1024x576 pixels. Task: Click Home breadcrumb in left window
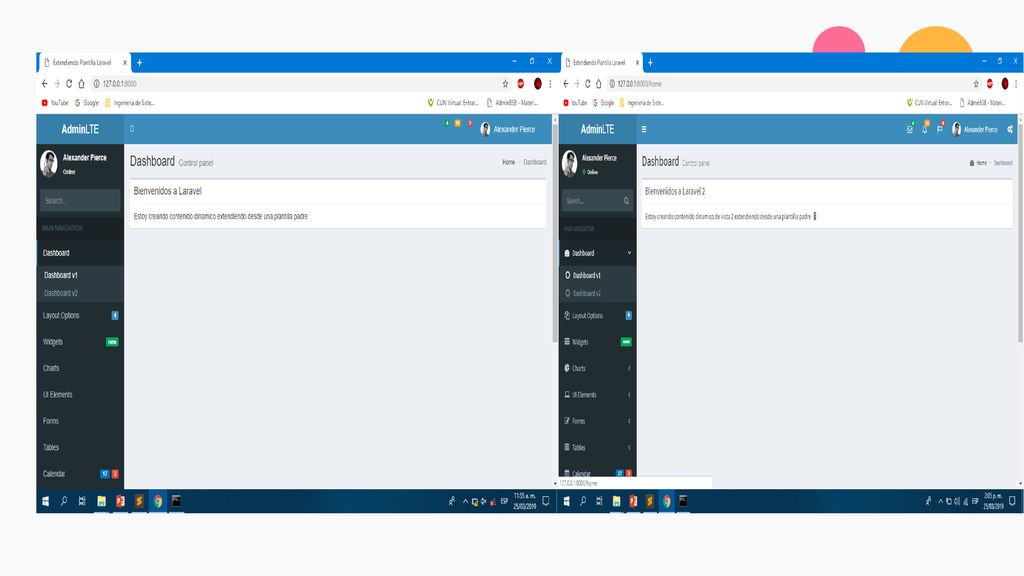(x=508, y=162)
